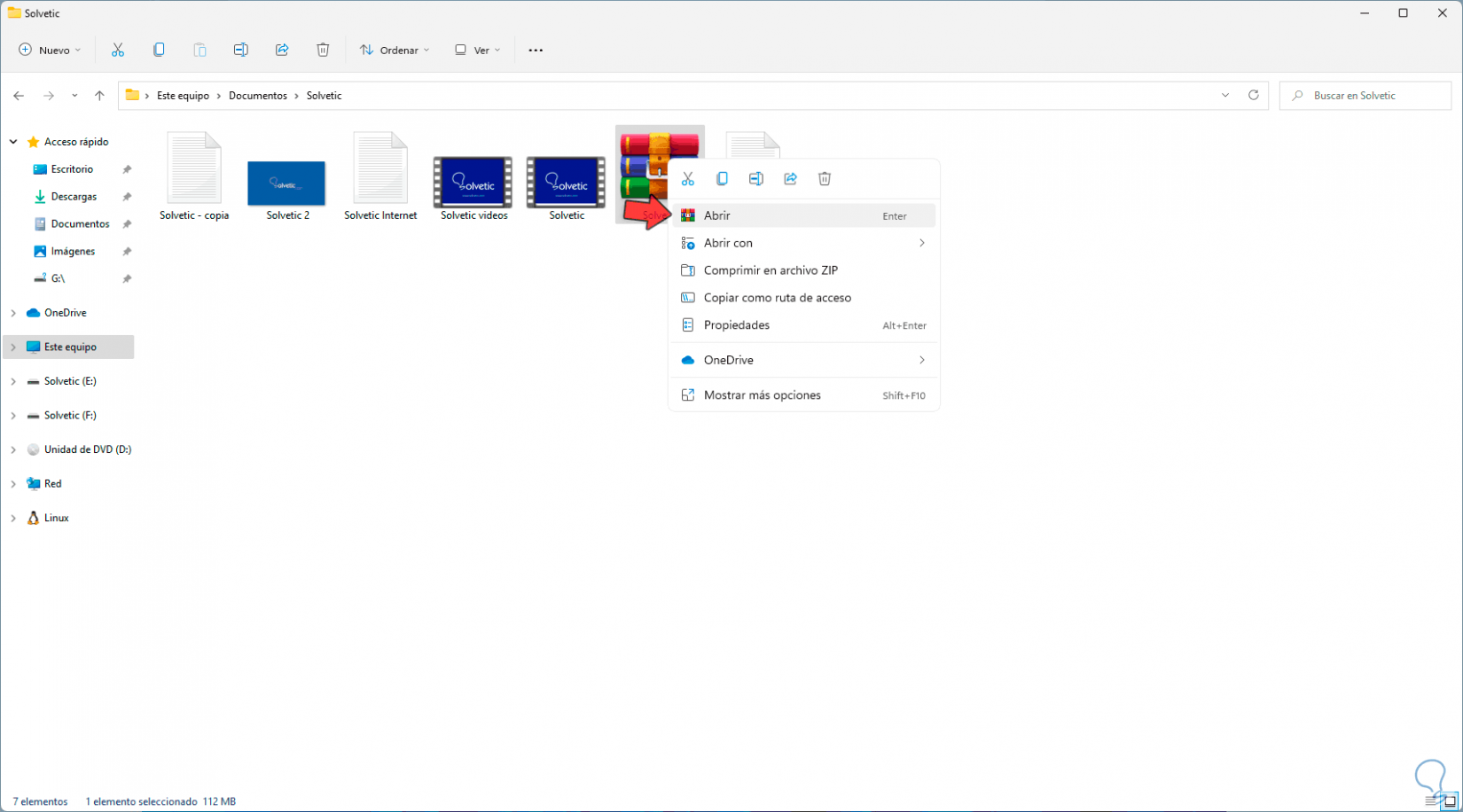The height and width of the screenshot is (812, 1463).
Task: Click Mostrar más opciones
Action: [x=803, y=395]
